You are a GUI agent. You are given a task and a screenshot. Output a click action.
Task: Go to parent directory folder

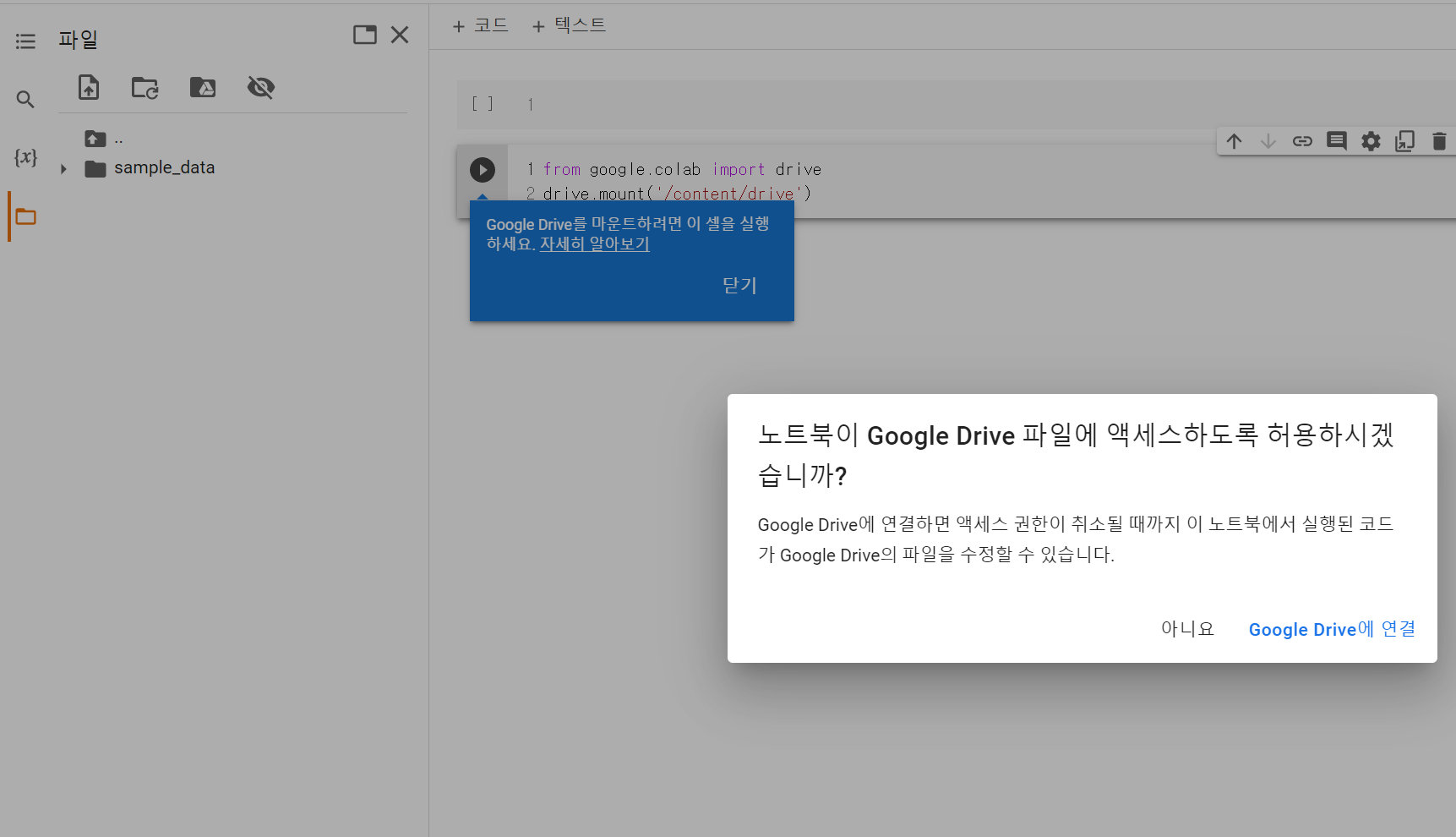(95, 139)
